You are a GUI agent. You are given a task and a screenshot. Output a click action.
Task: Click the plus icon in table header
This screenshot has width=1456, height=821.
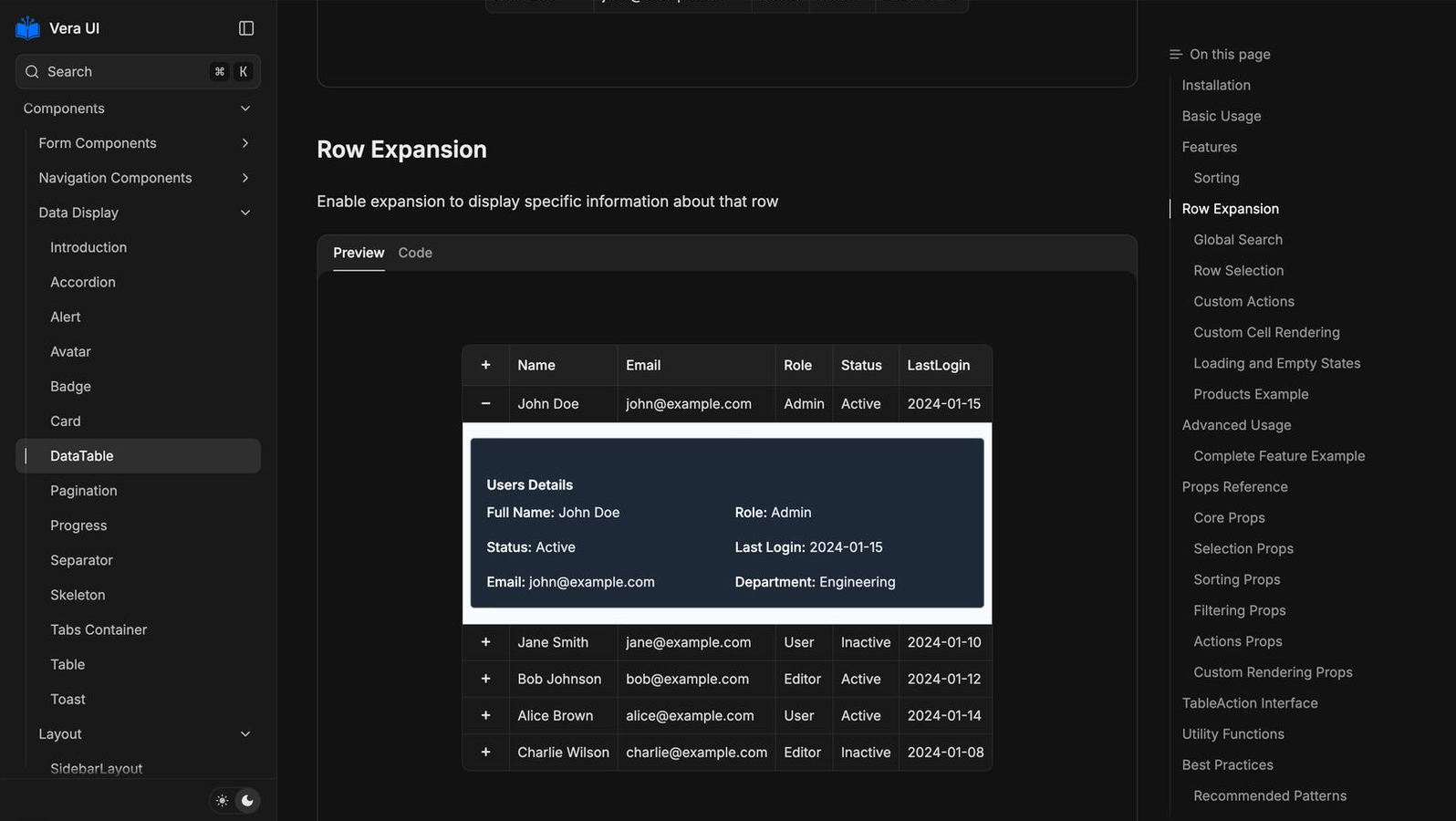pyautogui.click(x=485, y=365)
